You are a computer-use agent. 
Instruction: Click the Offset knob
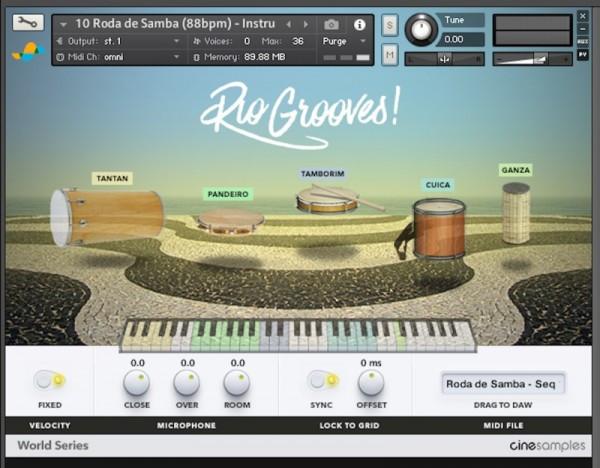click(371, 382)
